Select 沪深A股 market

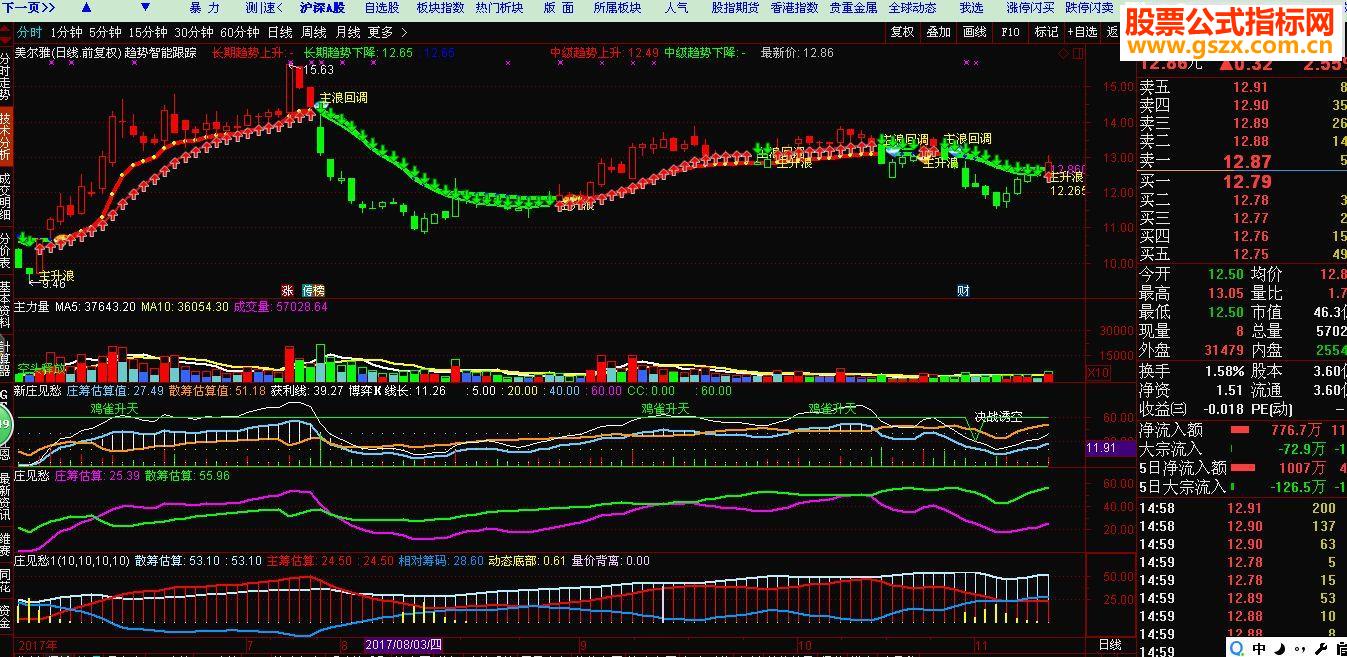pyautogui.click(x=320, y=8)
